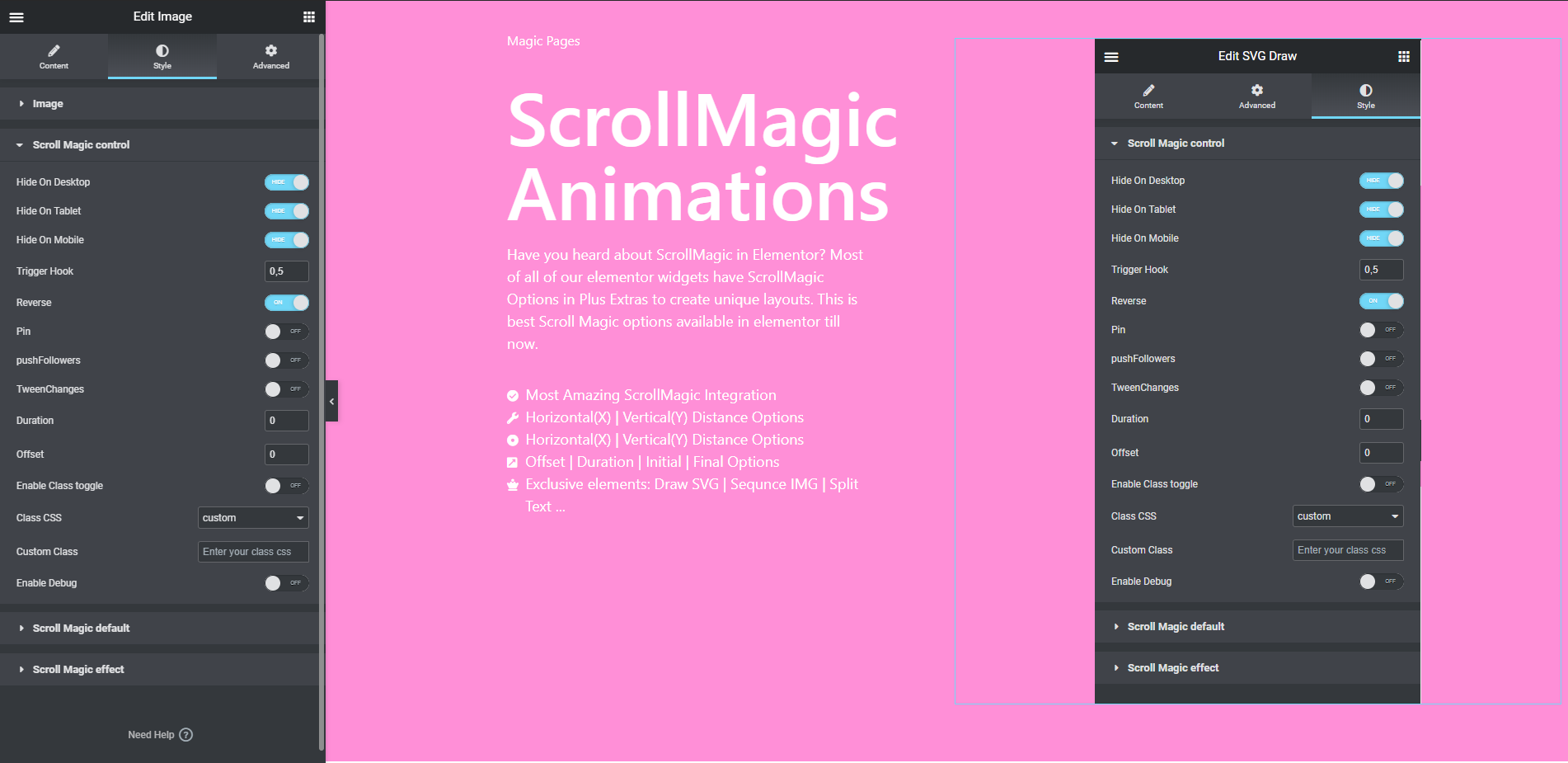Viewport: 1568px width, 763px height.
Task: Click the wrench icon beside the first Horizontal(X) list item
Action: click(513, 418)
